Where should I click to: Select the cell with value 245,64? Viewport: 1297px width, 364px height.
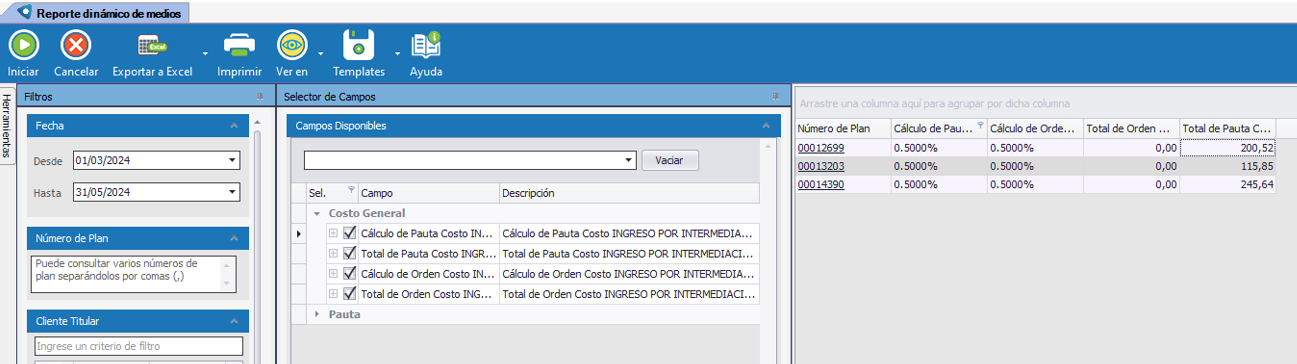pos(1228,184)
